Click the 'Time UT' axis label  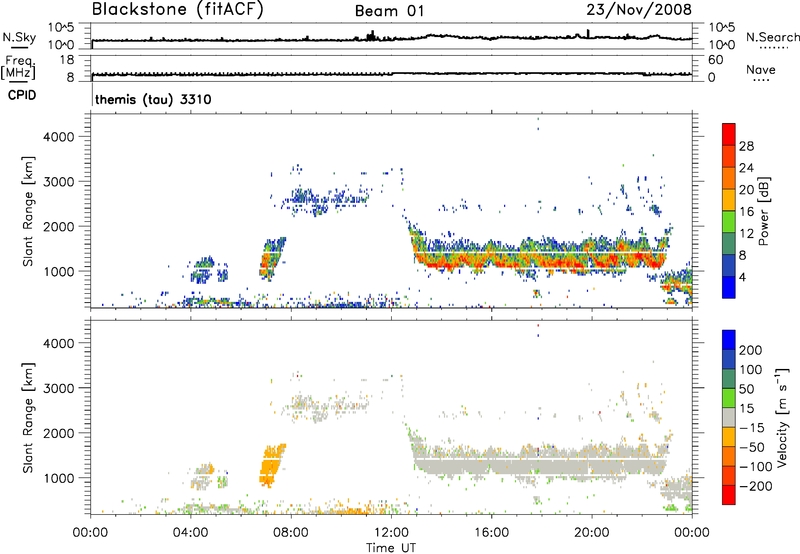[391, 547]
